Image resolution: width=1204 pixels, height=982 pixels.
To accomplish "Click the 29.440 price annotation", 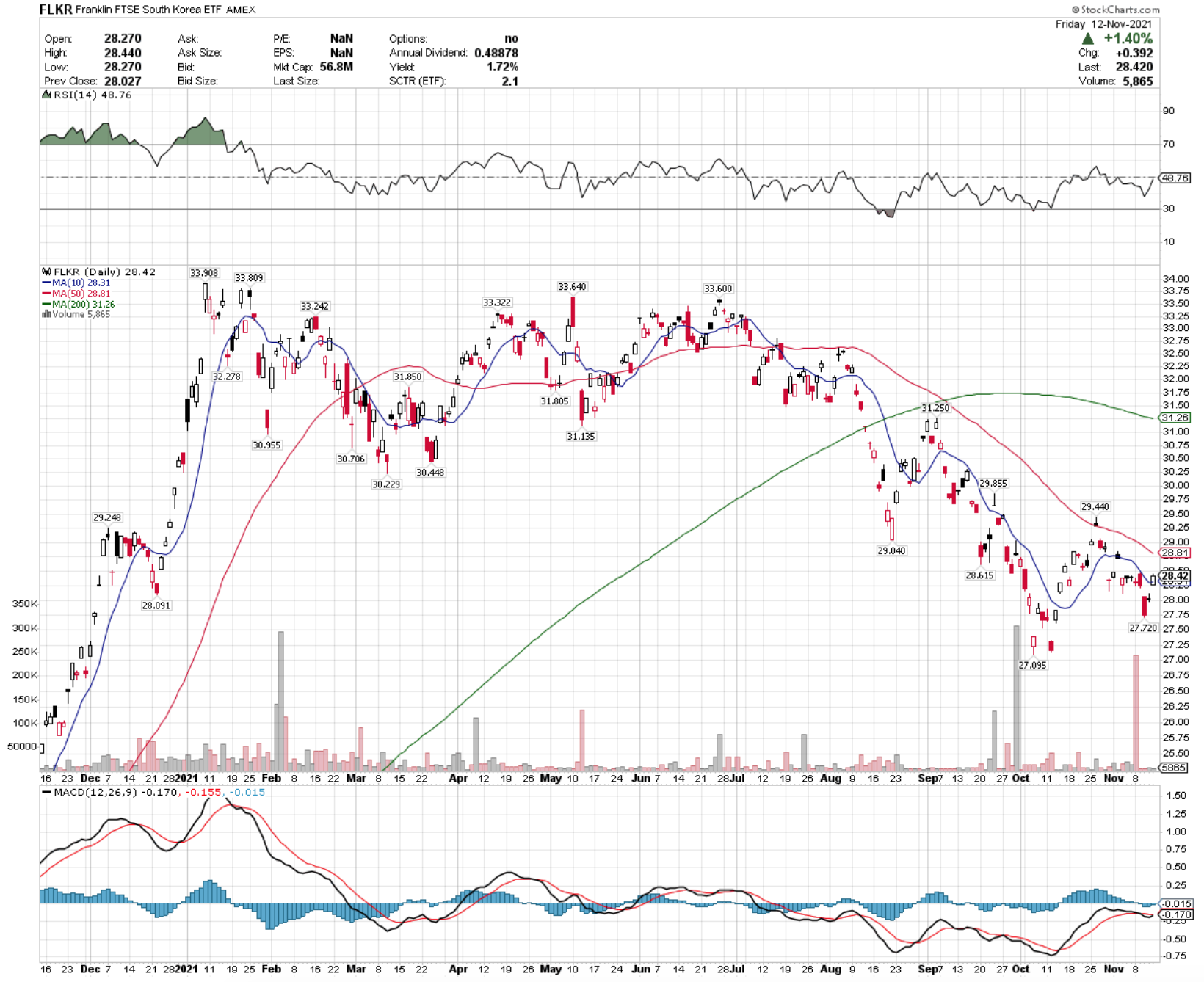I will coord(1095,507).
